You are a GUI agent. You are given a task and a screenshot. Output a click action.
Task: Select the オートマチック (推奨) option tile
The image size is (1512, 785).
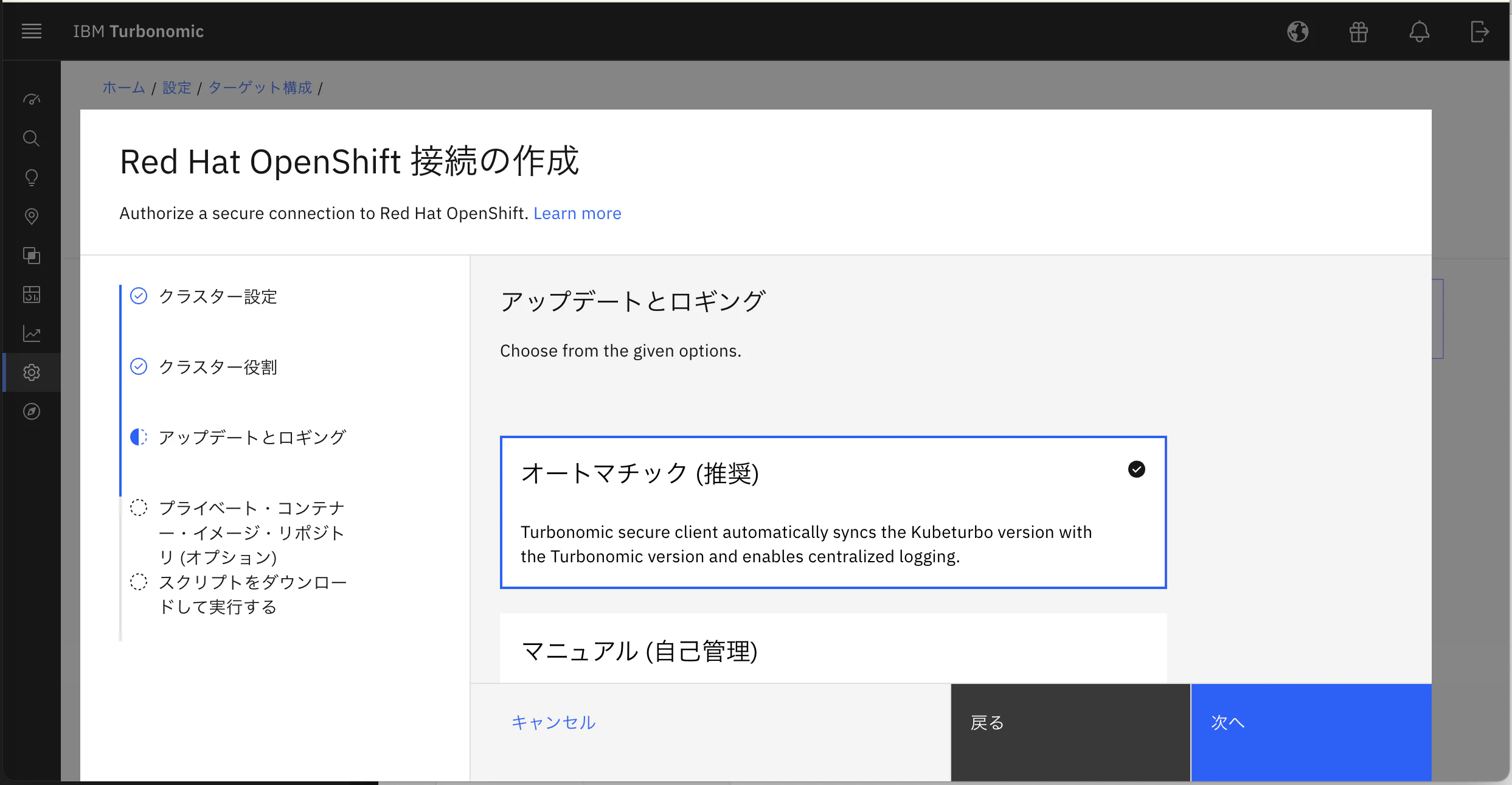tap(833, 512)
